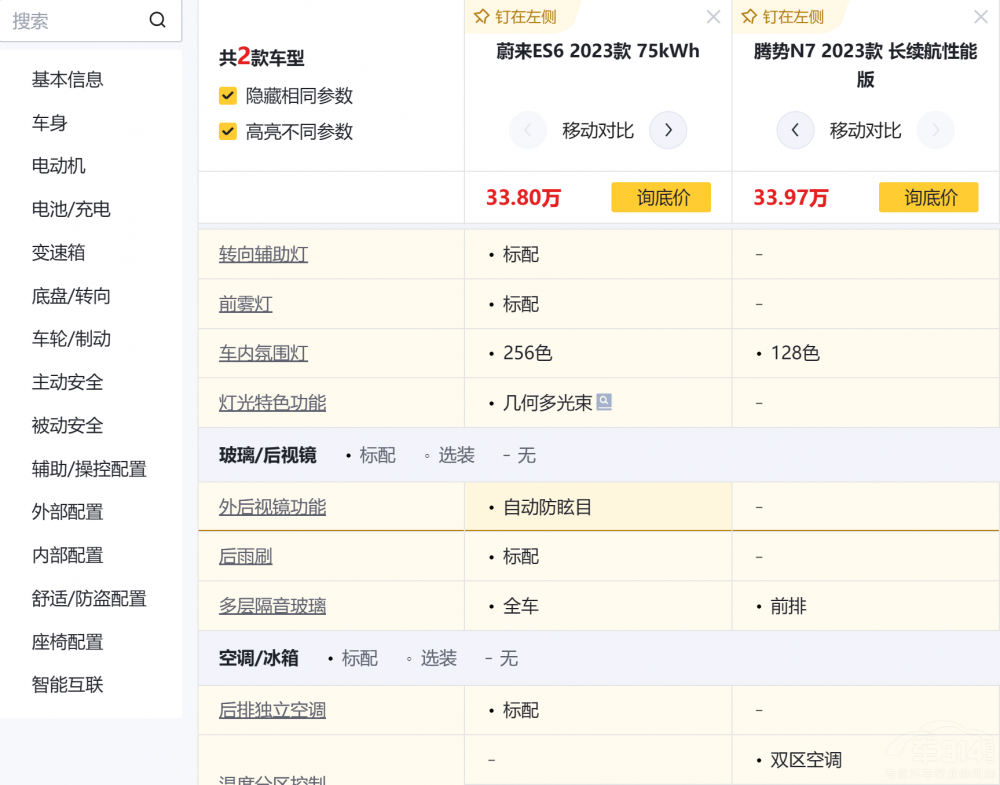Open 几何多光束 detail image icon
Viewport: 1000px width, 785px height.
coord(604,402)
